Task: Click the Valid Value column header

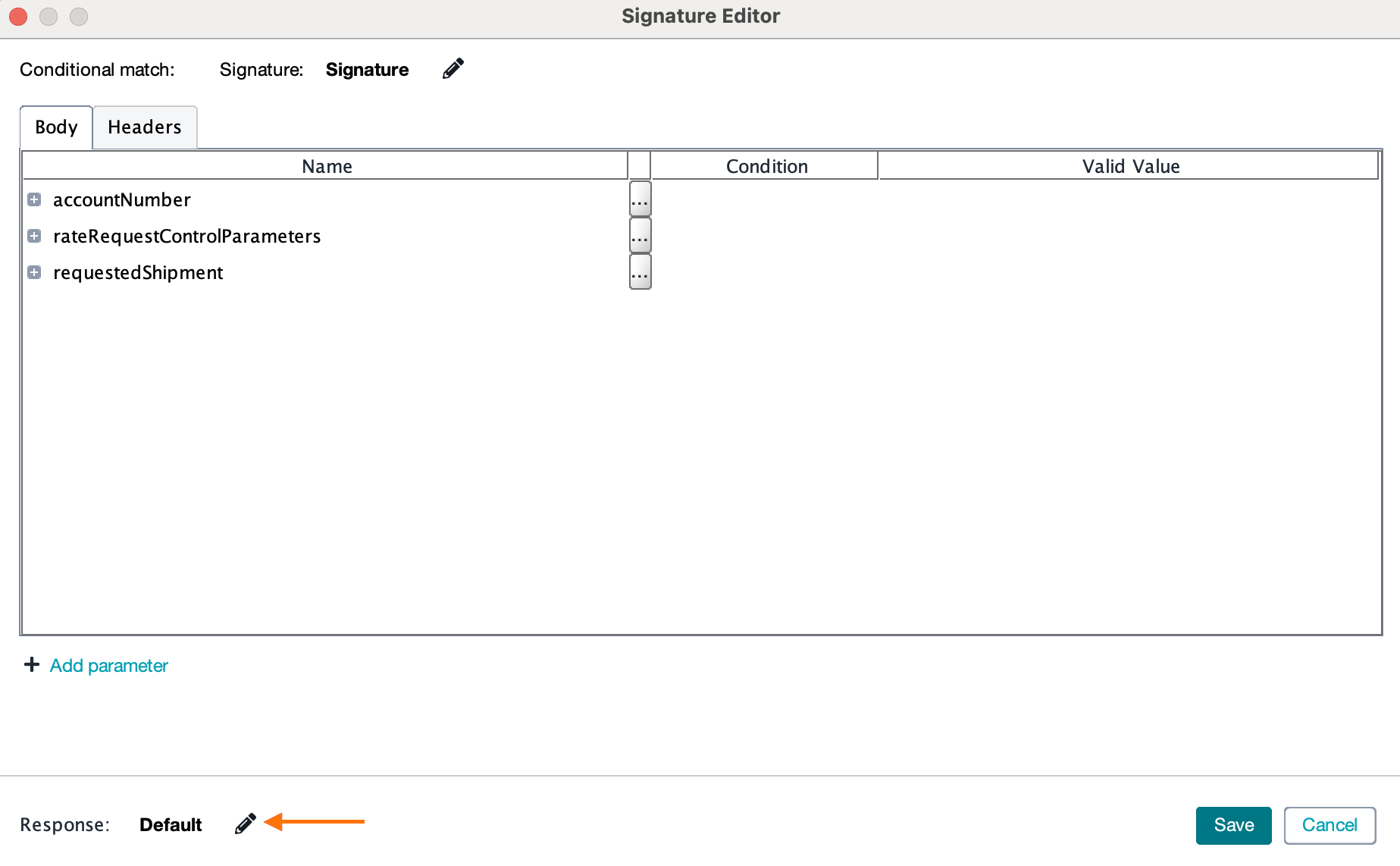Action: click(1130, 165)
